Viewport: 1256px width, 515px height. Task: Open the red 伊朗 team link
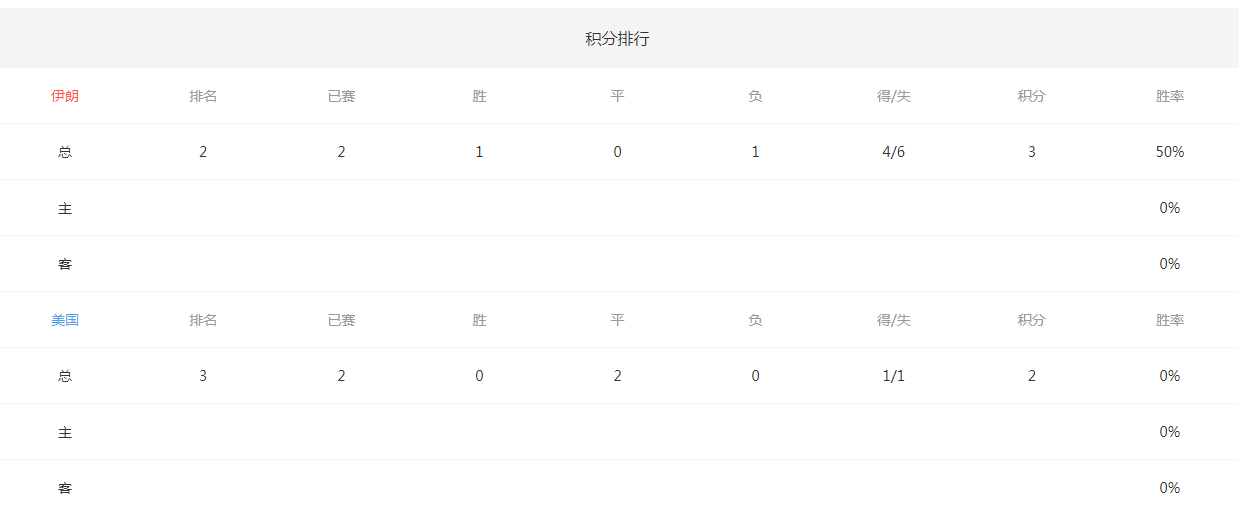click(x=65, y=96)
